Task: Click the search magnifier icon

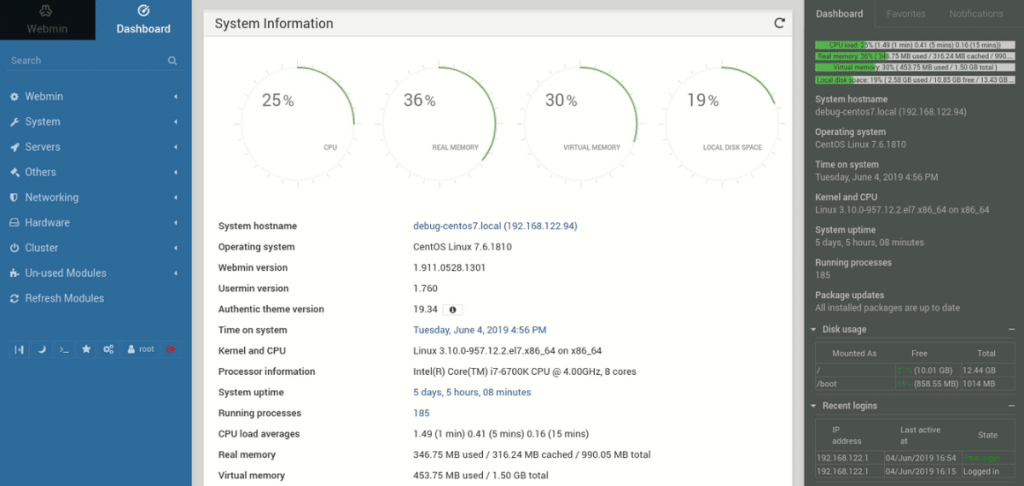Action: tap(172, 61)
